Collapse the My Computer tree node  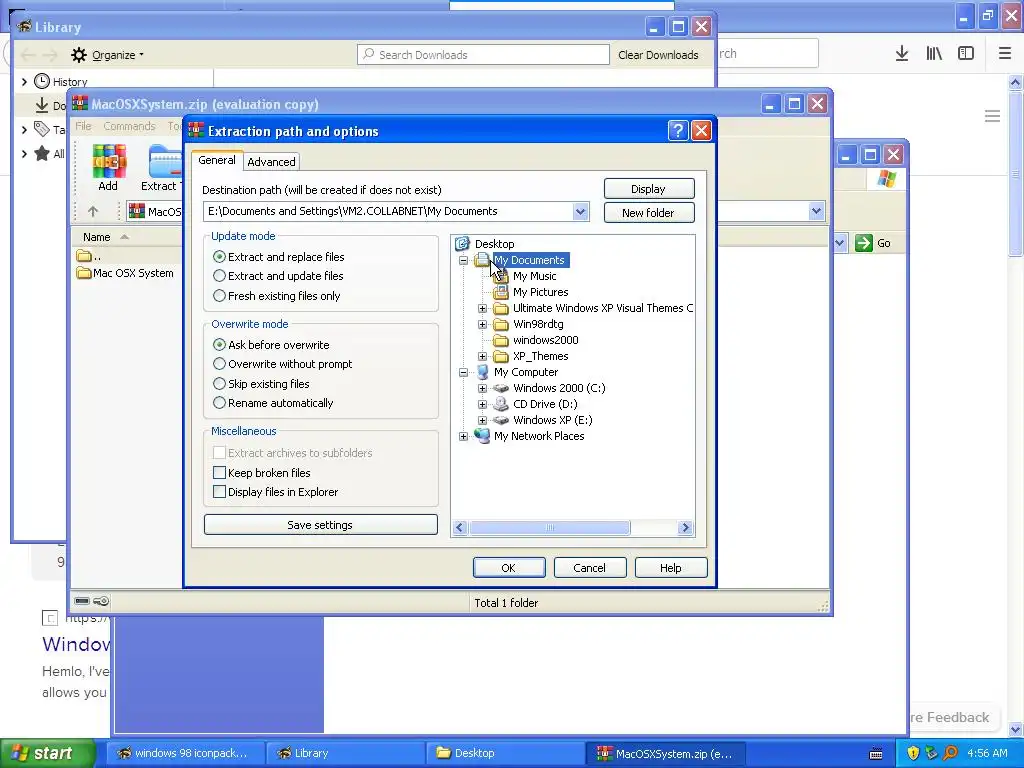click(x=464, y=372)
